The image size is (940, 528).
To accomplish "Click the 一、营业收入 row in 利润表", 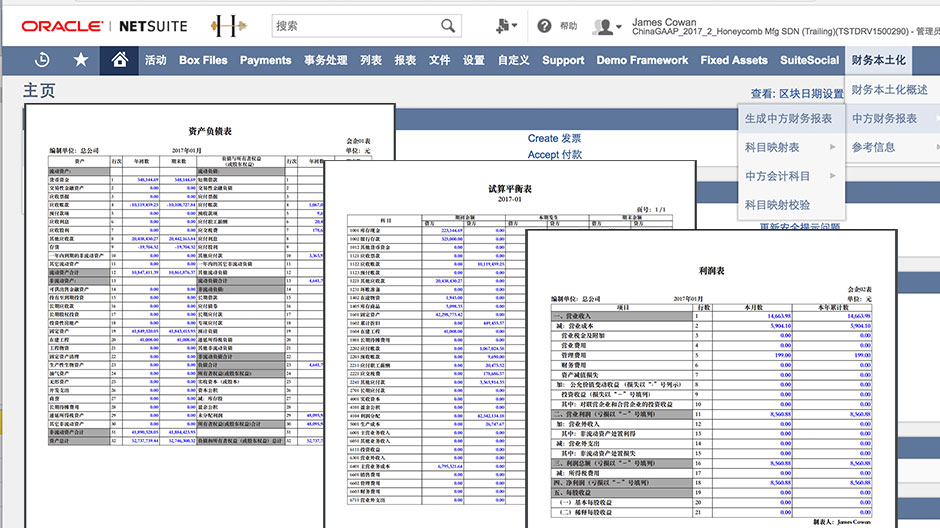I will coord(711,316).
